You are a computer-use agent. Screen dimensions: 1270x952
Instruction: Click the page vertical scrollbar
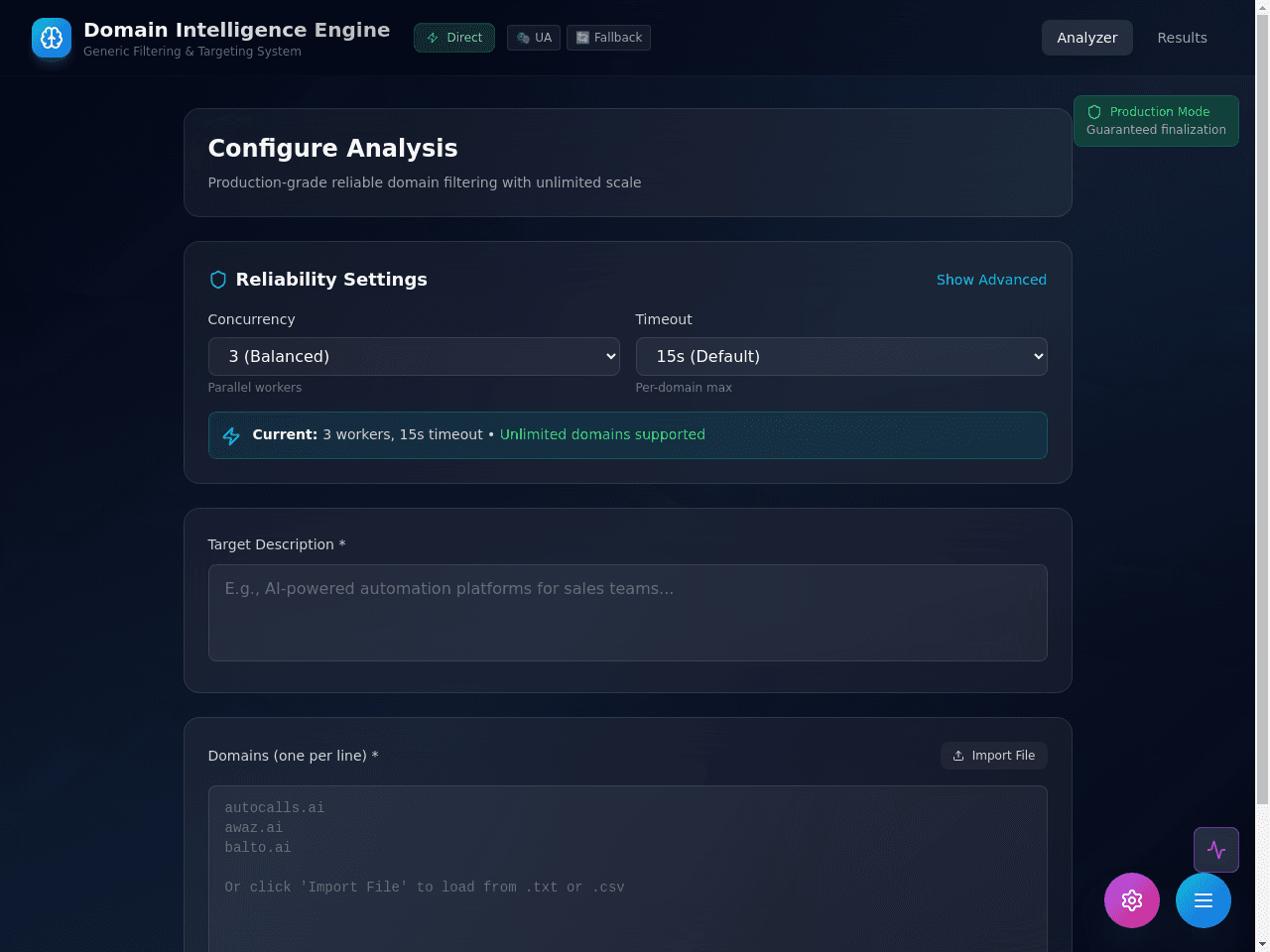coord(1262,407)
